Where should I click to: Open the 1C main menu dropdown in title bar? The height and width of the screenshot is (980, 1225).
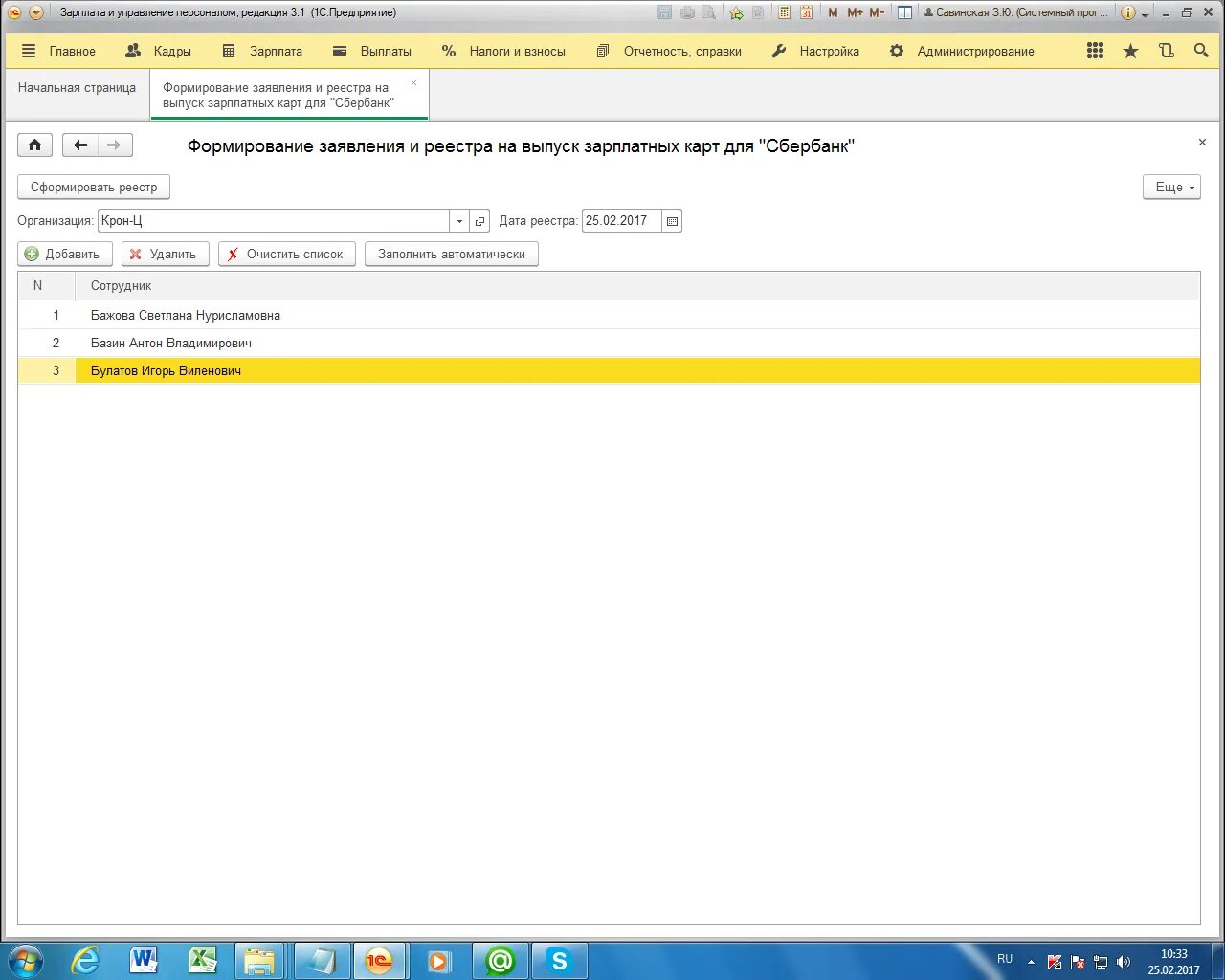36,12
